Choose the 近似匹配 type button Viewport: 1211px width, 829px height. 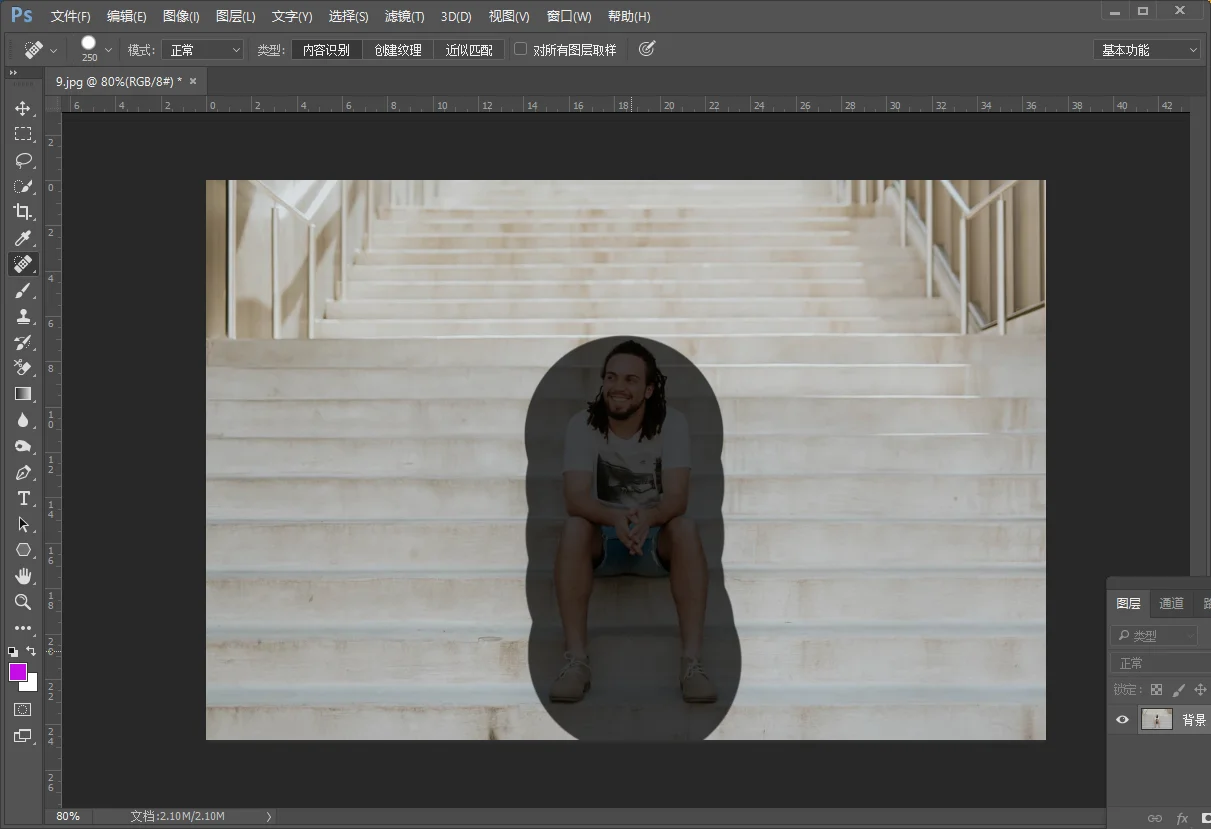[x=469, y=50]
